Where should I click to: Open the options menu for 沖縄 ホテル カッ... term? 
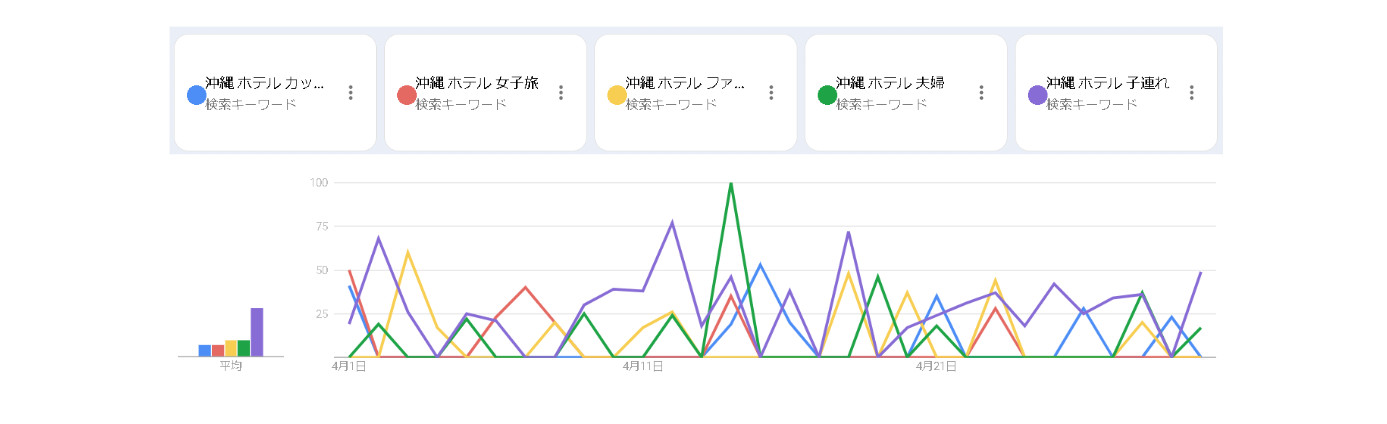click(351, 93)
